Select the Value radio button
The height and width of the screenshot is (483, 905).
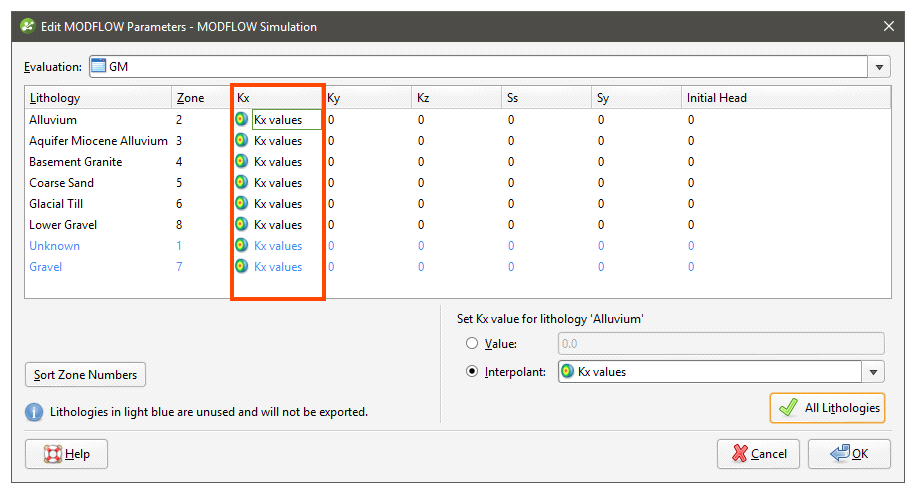point(472,343)
